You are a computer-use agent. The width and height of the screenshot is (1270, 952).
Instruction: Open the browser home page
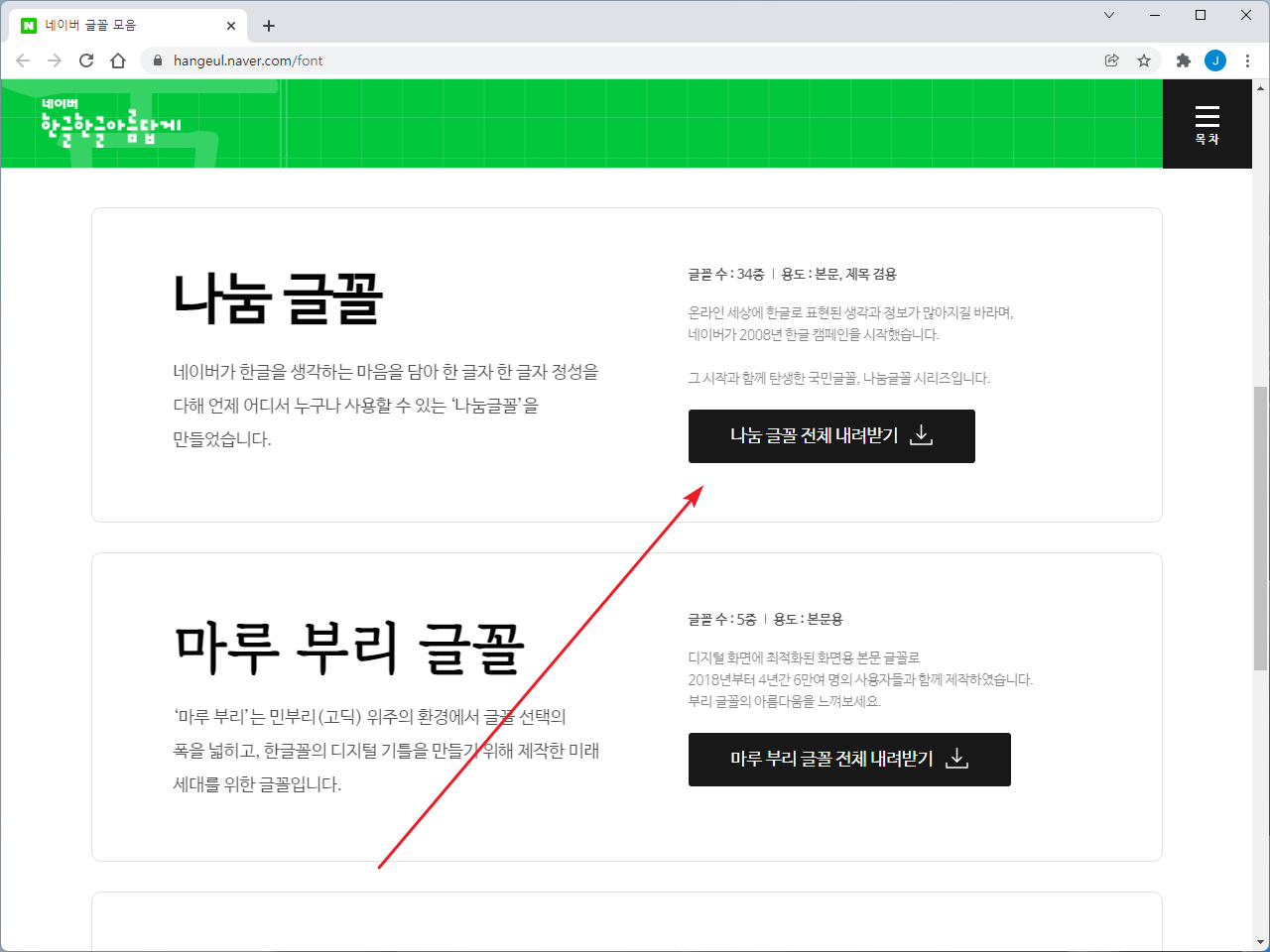click(x=118, y=60)
